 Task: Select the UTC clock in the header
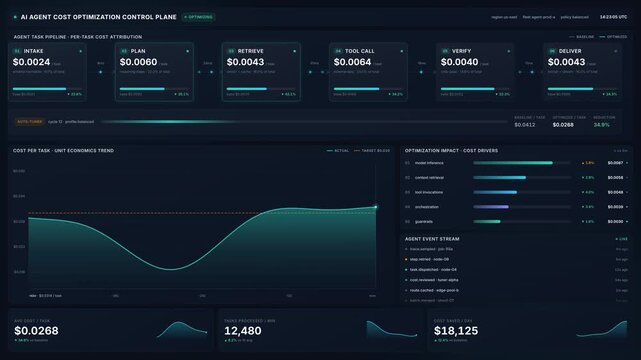coord(613,17)
